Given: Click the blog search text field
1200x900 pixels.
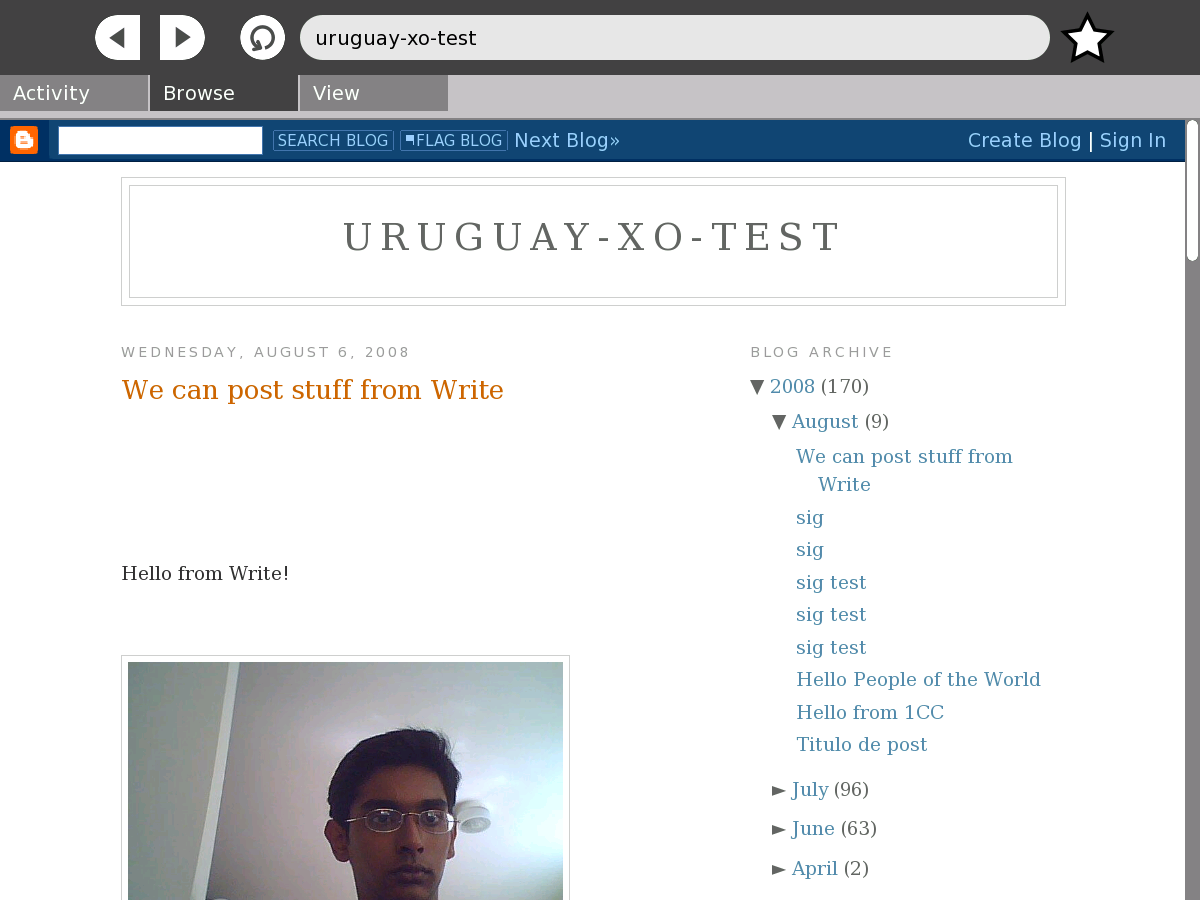Looking at the screenshot, I should click(160, 141).
